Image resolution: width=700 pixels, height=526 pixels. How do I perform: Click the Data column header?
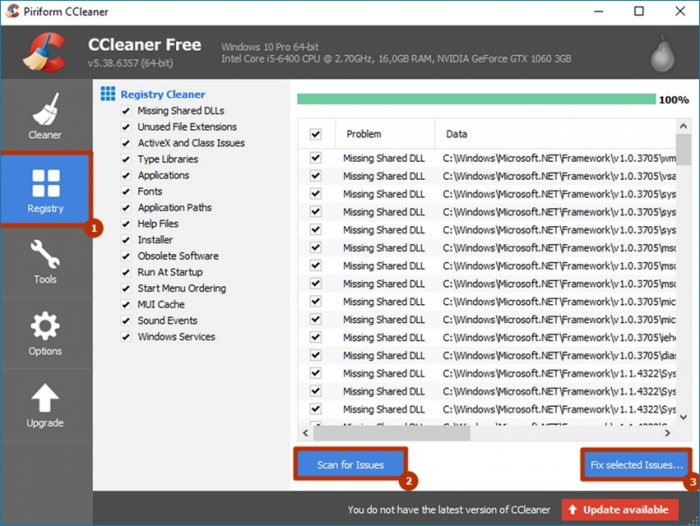555,134
